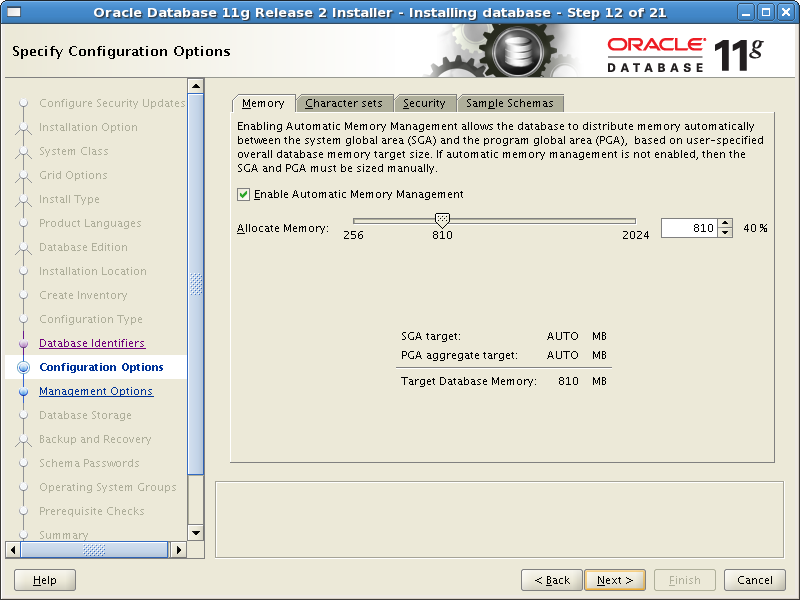Click the memory slider track near 2024
Viewport: 800px width, 600px height.
click(x=632, y=221)
